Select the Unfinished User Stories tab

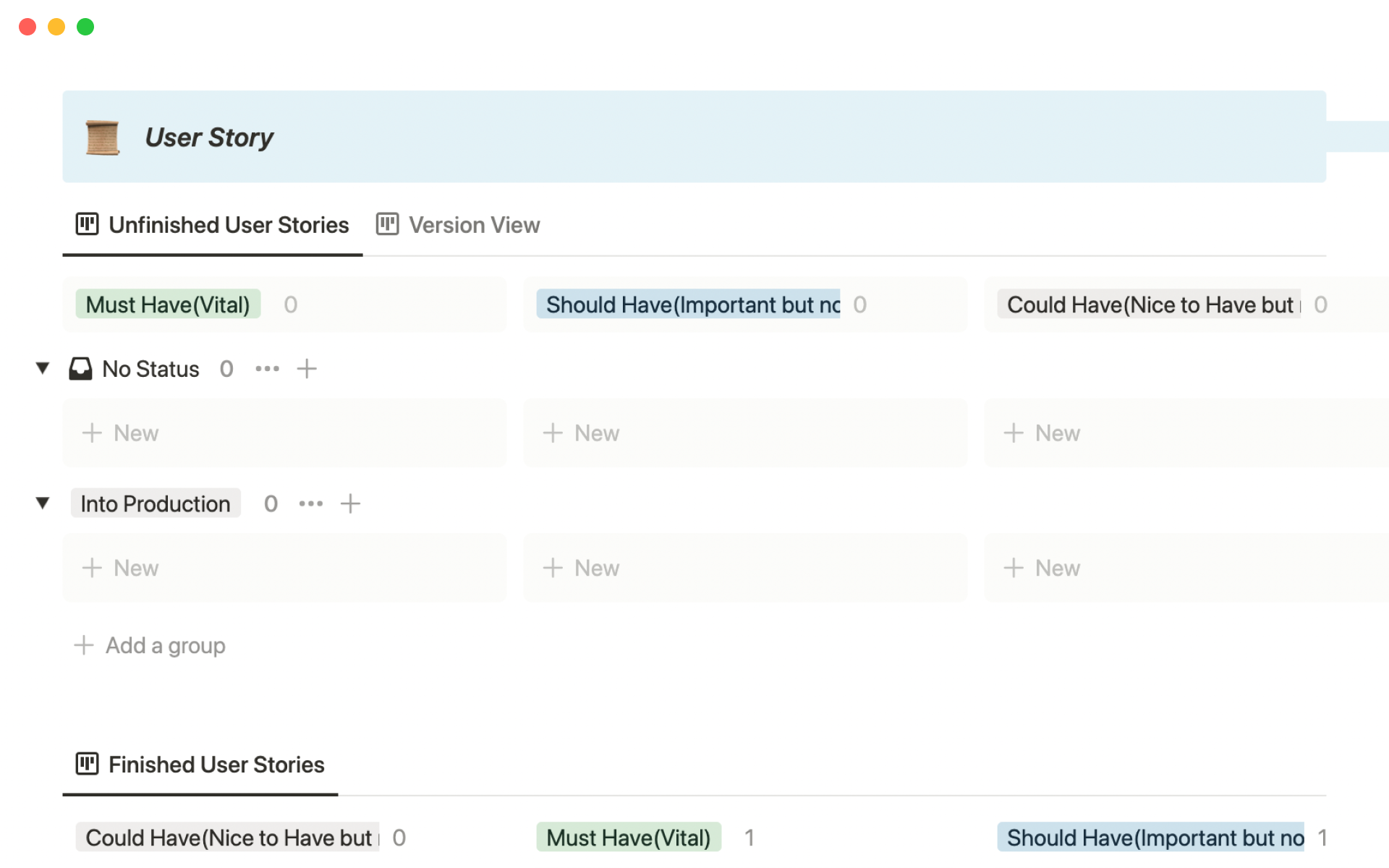point(229,225)
